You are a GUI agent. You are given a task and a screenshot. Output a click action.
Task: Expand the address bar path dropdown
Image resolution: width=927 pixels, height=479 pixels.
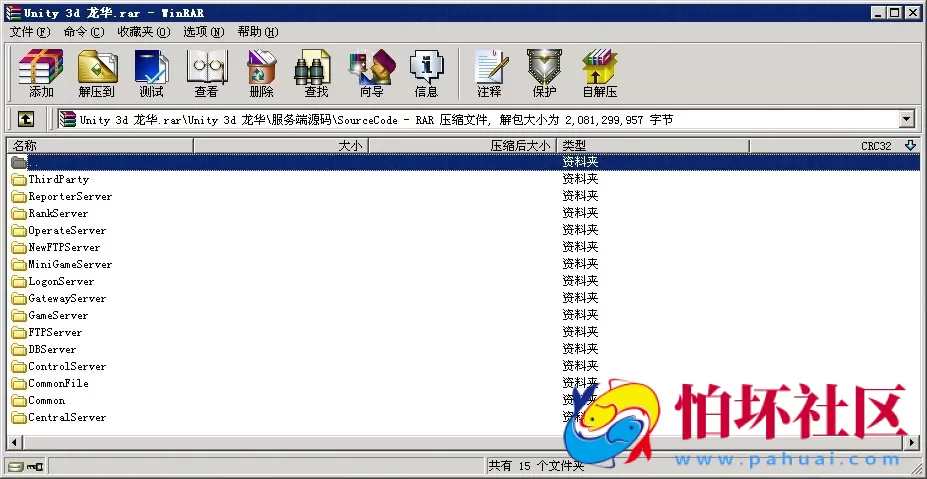[x=906, y=119]
